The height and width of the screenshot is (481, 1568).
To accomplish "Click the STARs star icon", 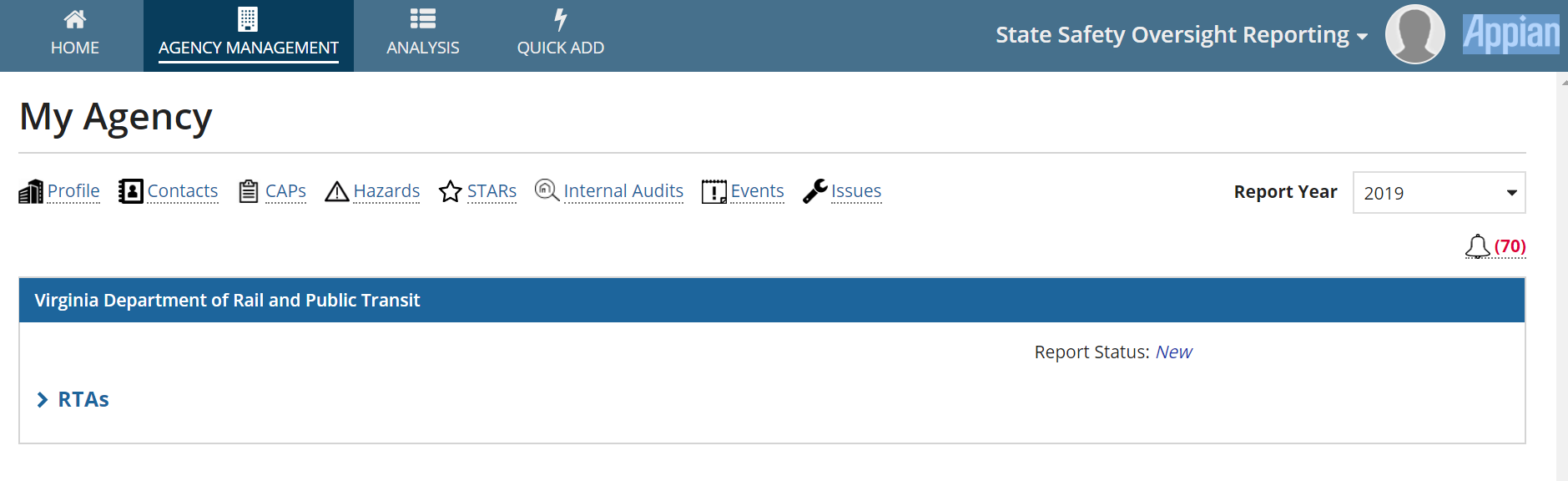I will click(451, 191).
